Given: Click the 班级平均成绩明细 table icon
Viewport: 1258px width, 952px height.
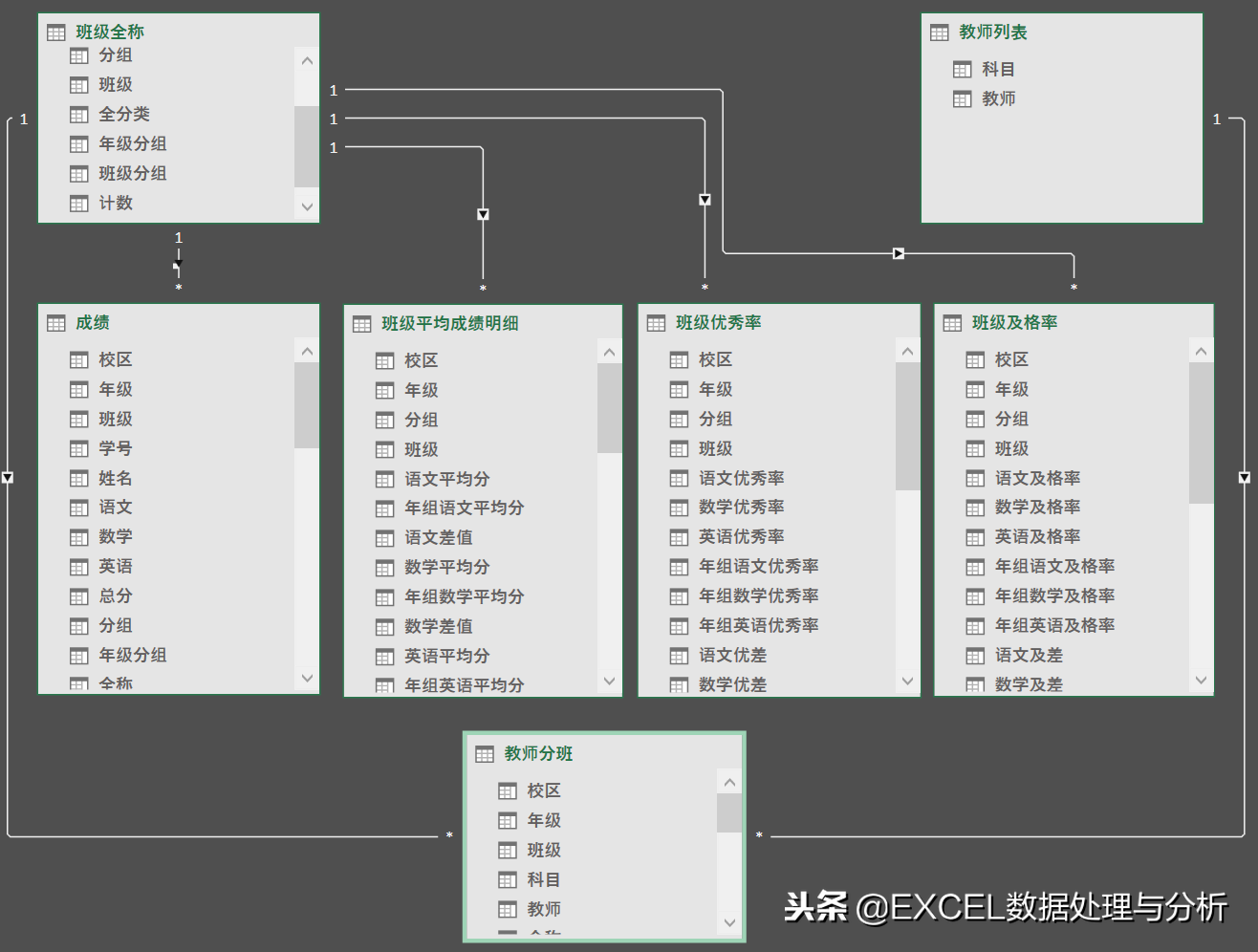Looking at the screenshot, I should click(x=362, y=324).
